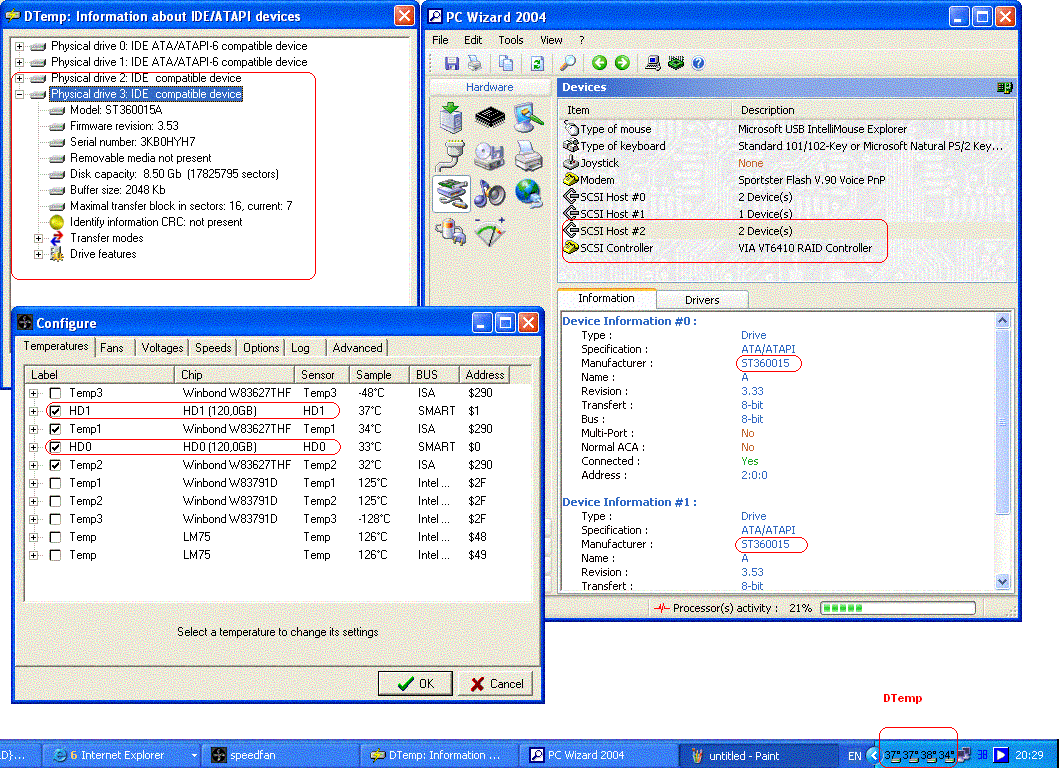1059x768 pixels.
Task: Click the green back arrow icon
Action: [x=599, y=63]
